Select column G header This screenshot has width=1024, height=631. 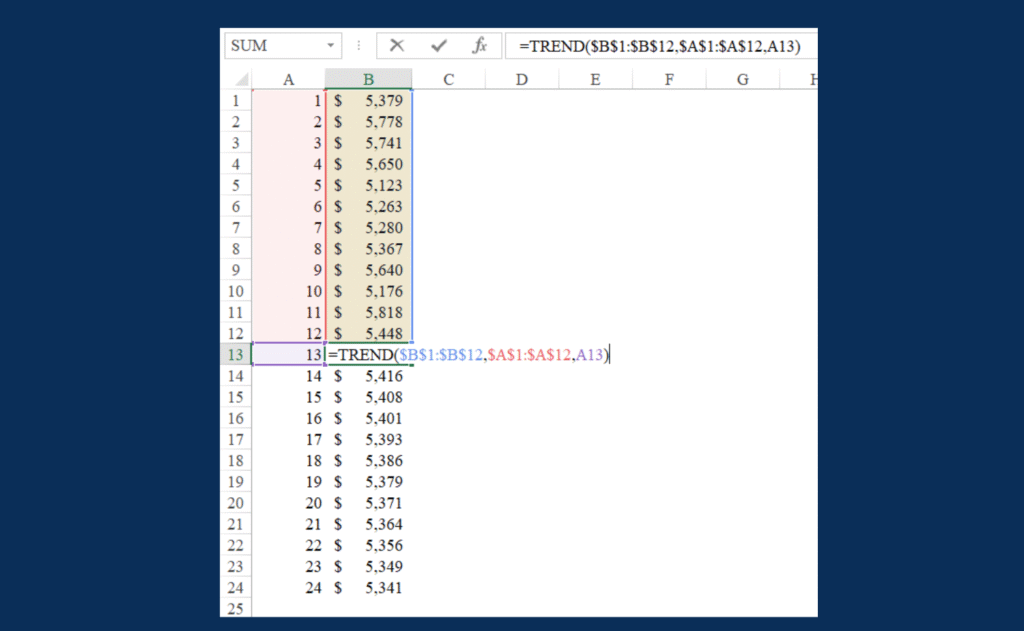[x=742, y=78]
